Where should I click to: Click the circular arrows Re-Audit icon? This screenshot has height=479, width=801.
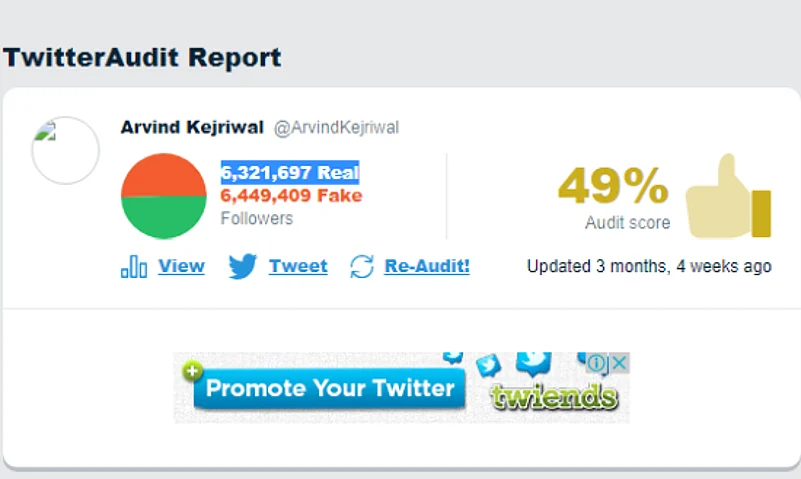pos(361,267)
